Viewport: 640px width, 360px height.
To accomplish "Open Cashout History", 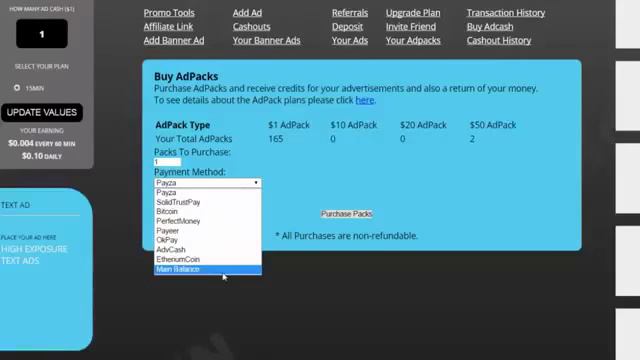I will pos(499,41).
